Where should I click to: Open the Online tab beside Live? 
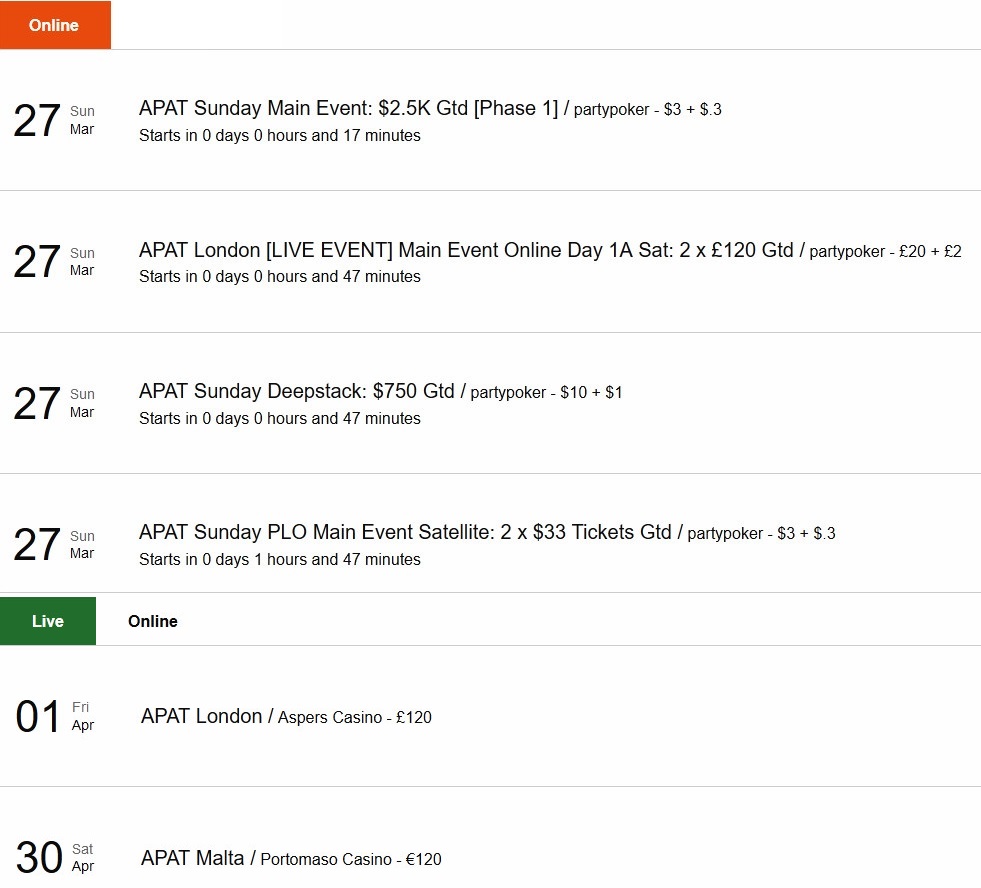pyautogui.click(x=153, y=621)
